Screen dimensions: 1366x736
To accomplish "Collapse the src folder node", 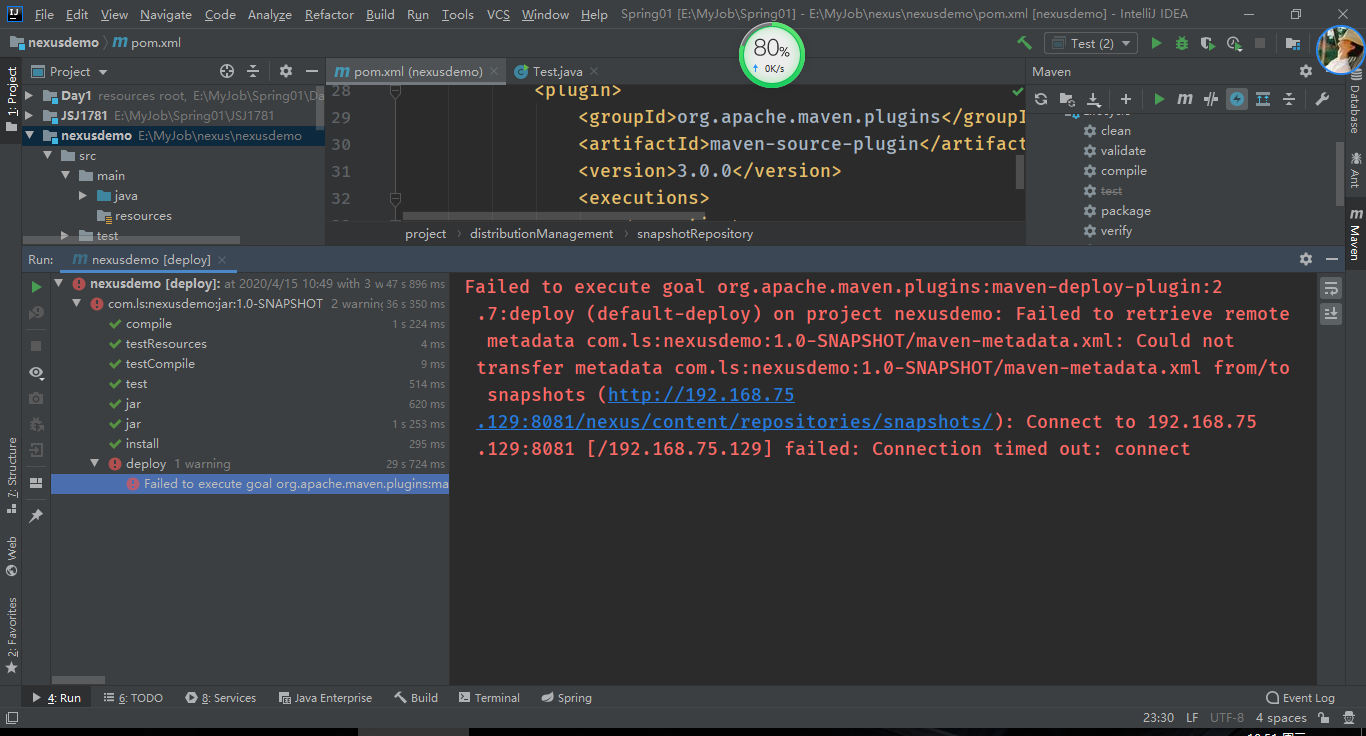I will click(x=47, y=156).
